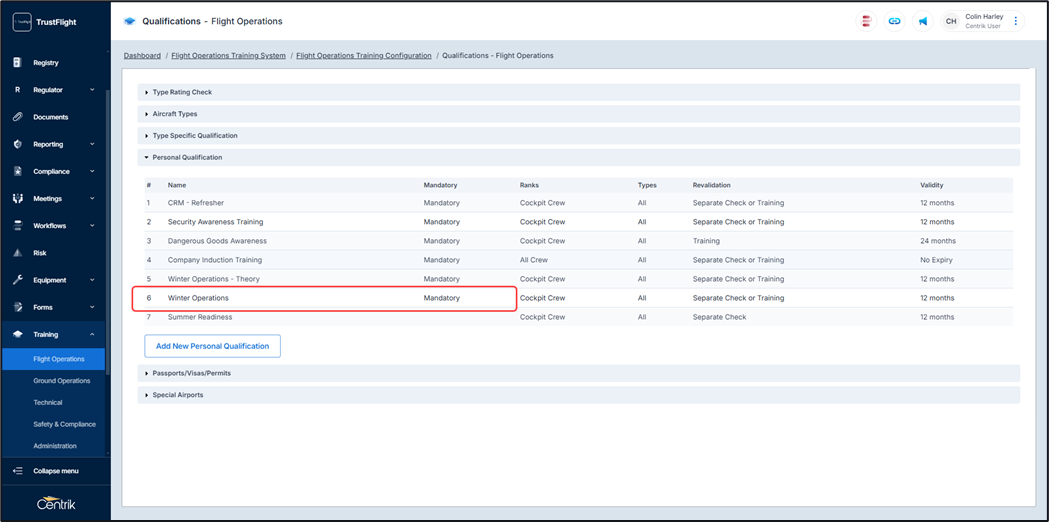1049x522 pixels.
Task: Click the Documents paperclip icon in sidebar
Action: 17,117
